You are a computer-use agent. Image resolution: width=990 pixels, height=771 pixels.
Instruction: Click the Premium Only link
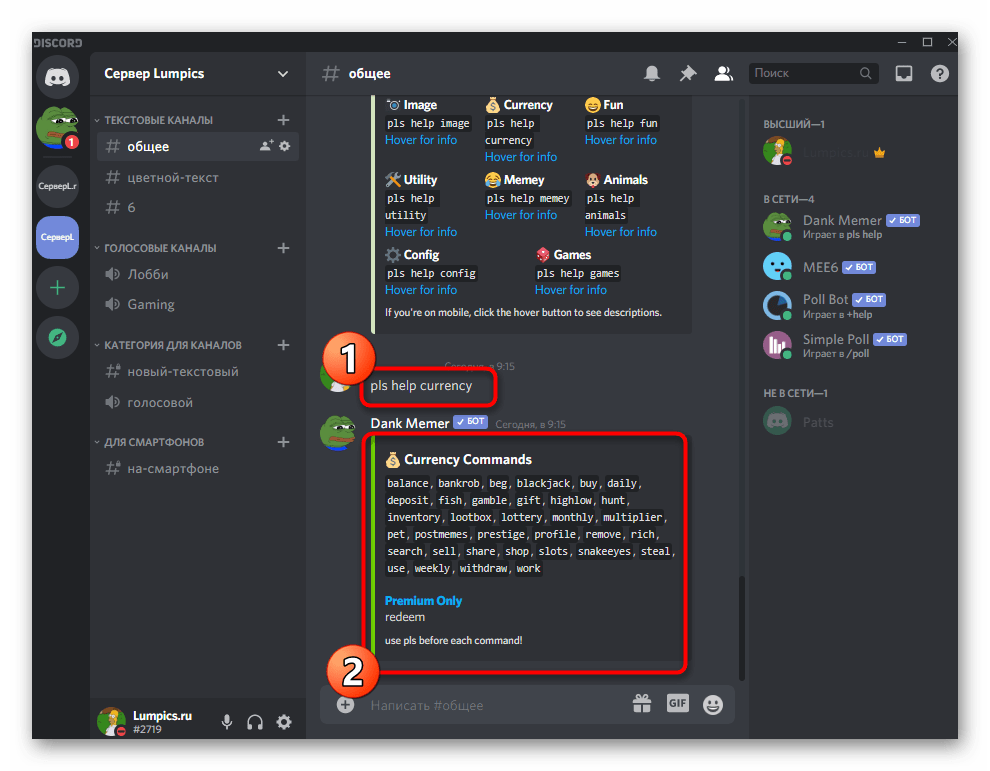click(423, 600)
